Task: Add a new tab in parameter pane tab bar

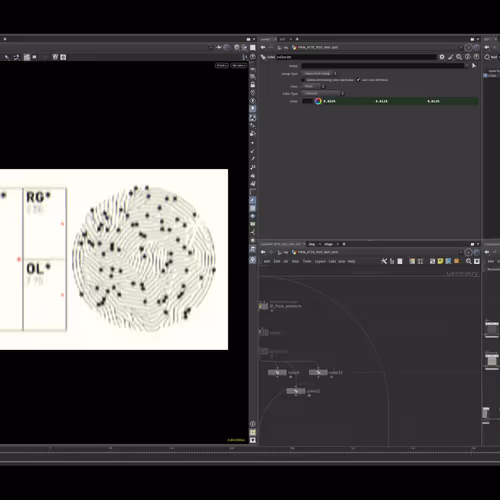Action: click(x=297, y=39)
